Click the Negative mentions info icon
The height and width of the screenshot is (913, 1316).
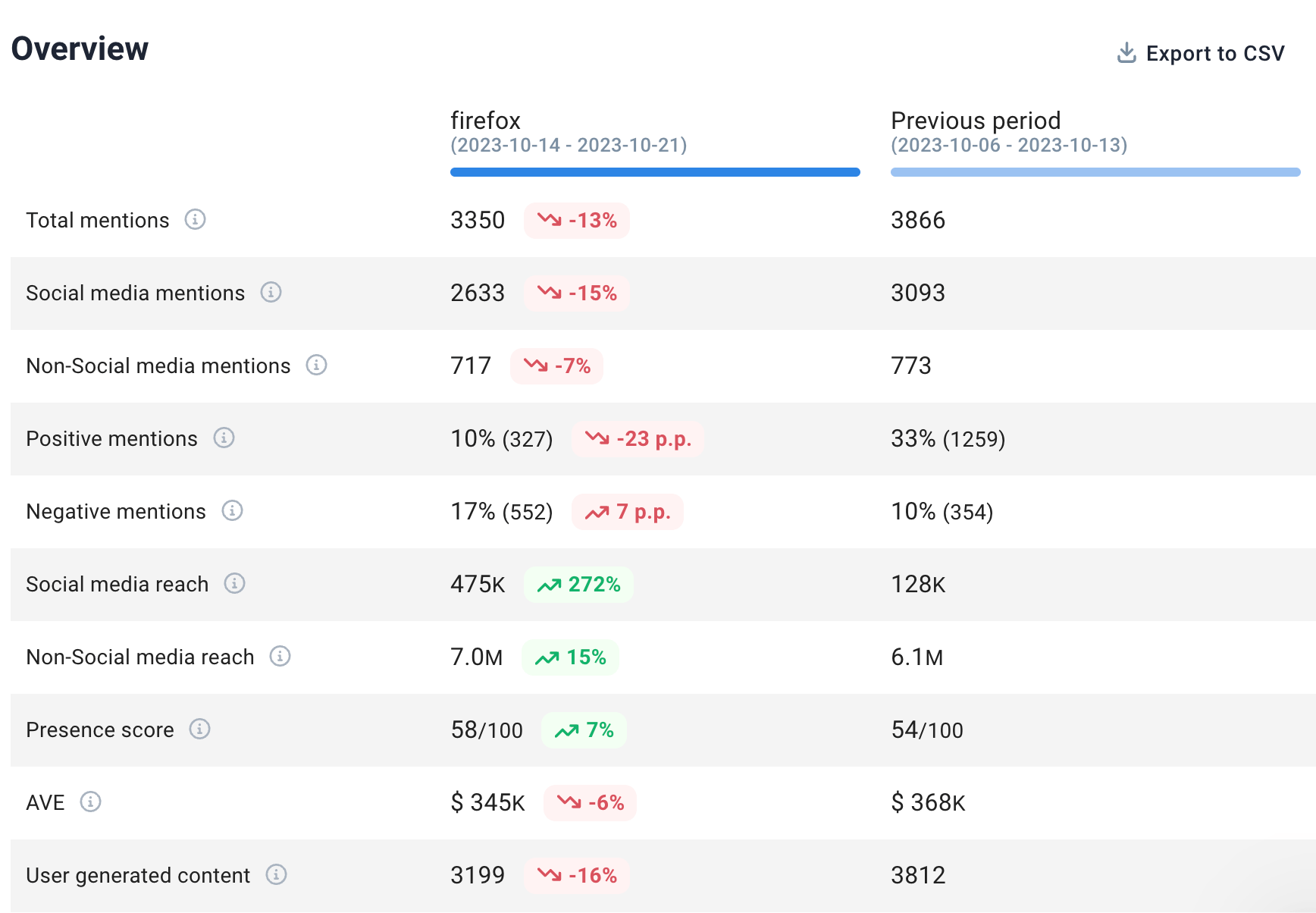[x=233, y=511]
